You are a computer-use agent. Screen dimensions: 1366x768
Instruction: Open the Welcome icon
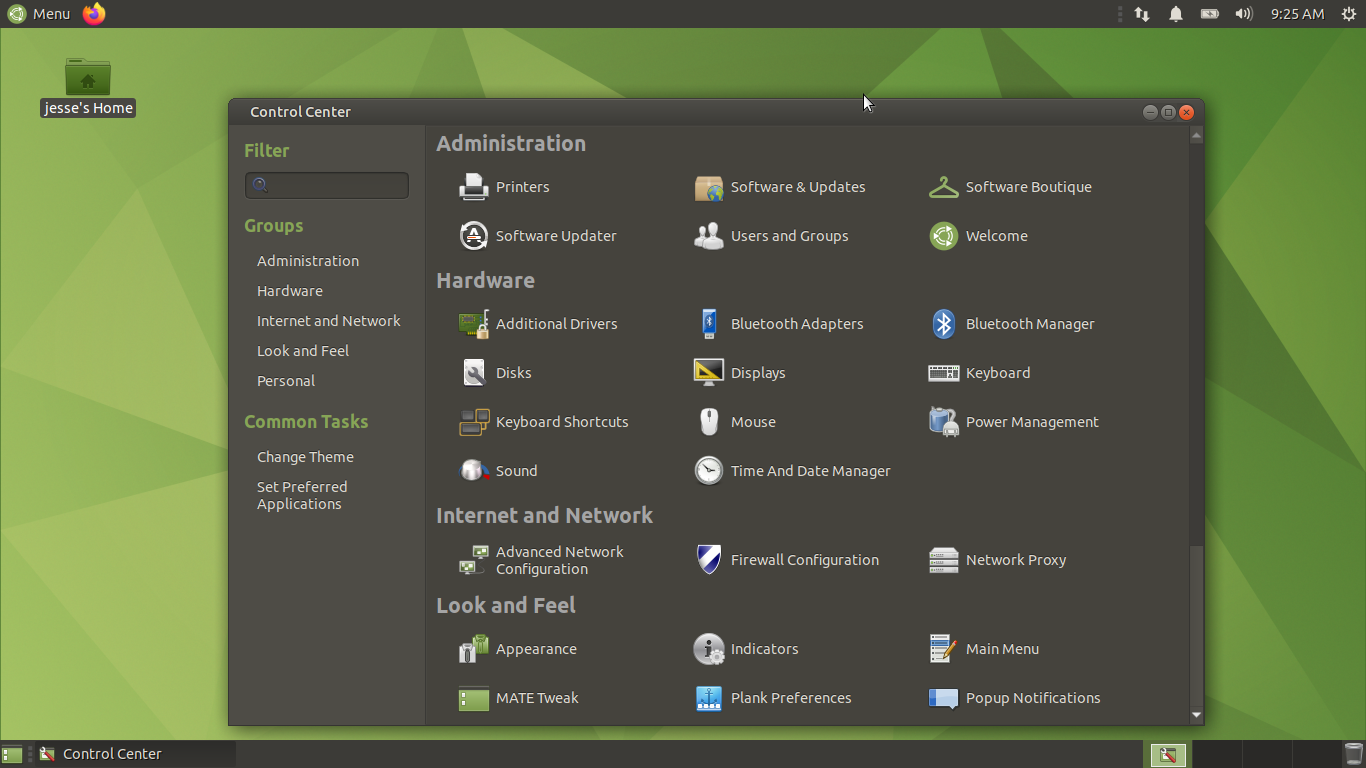[944, 236]
